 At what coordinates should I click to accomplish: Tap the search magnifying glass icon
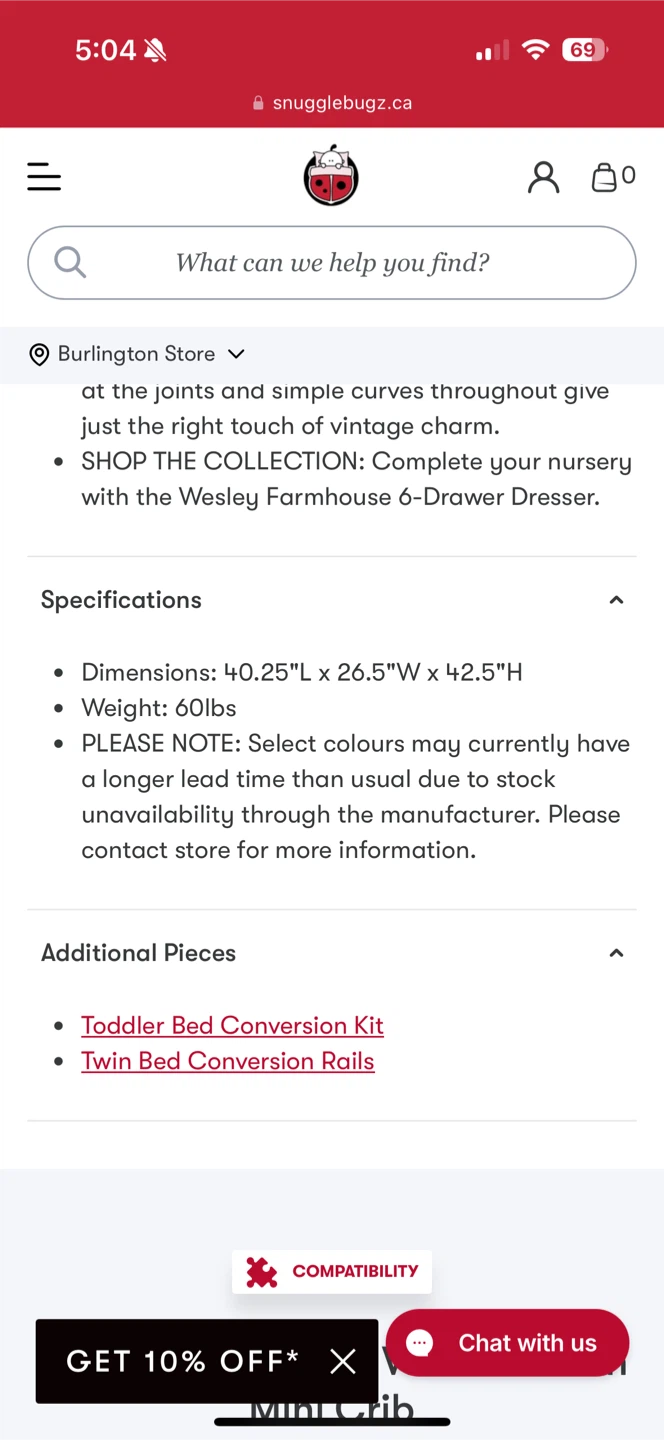point(70,262)
